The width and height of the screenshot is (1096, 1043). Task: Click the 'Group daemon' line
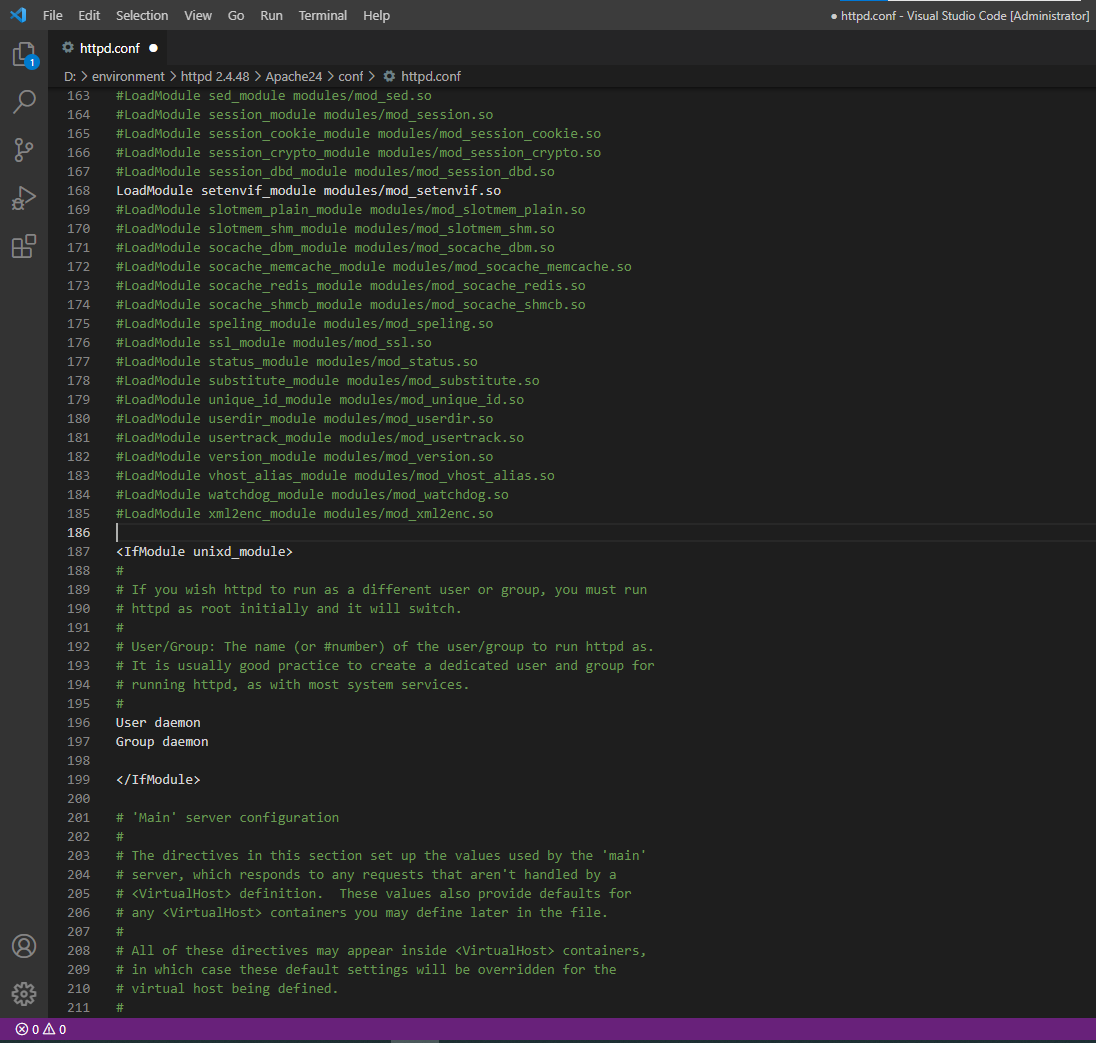162,742
